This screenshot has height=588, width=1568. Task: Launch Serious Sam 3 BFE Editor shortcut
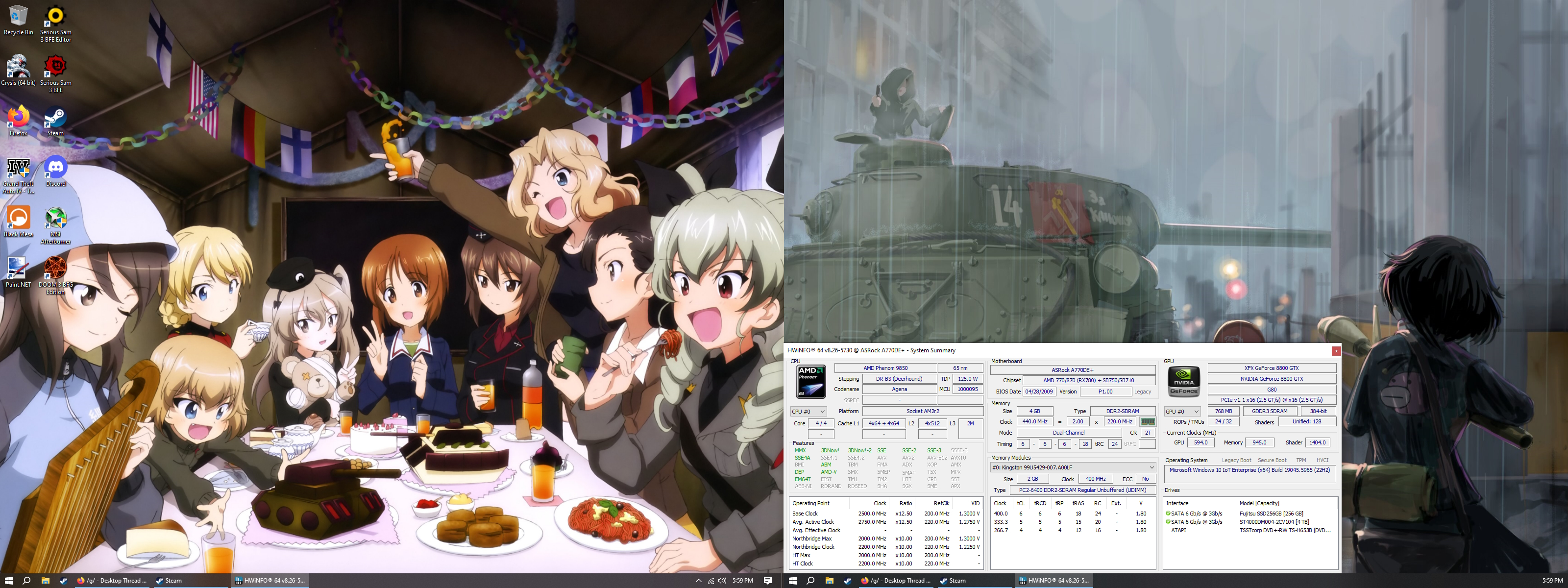[x=55, y=24]
